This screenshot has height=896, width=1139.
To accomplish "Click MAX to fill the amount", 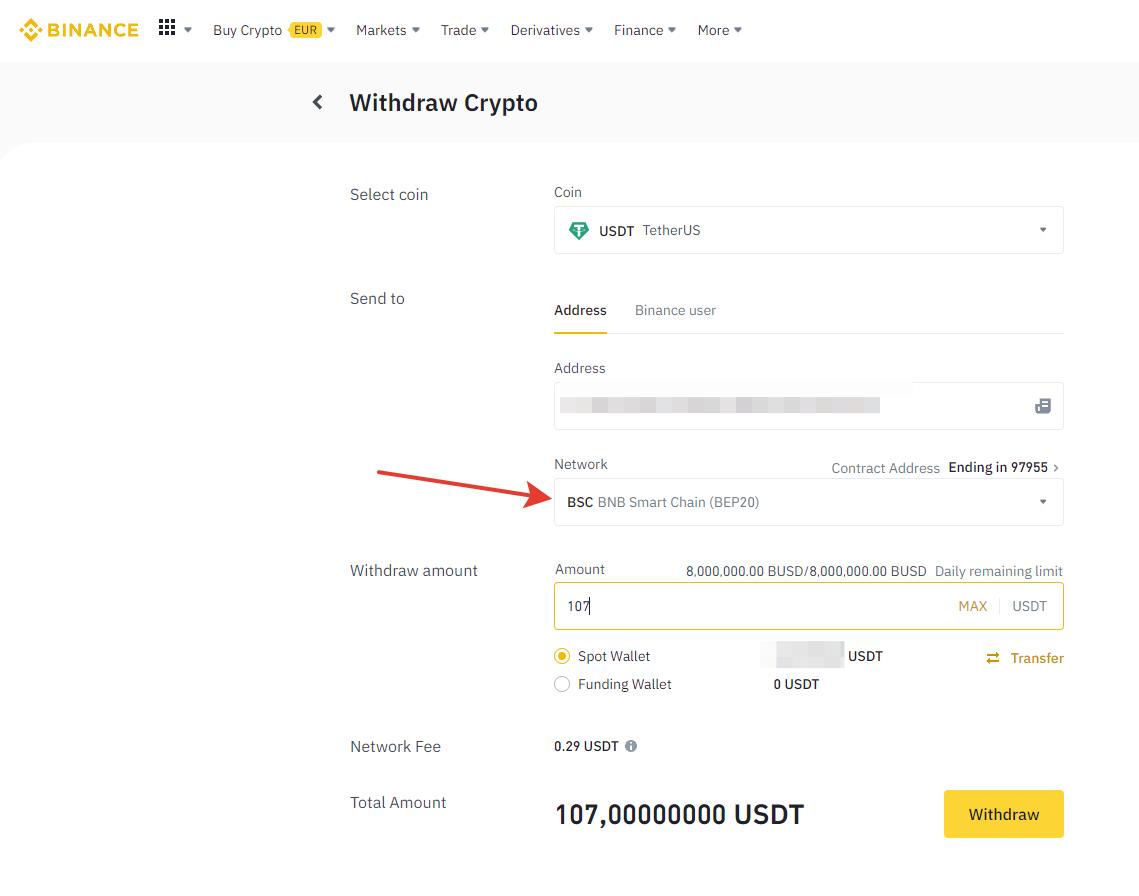I will point(972,606).
